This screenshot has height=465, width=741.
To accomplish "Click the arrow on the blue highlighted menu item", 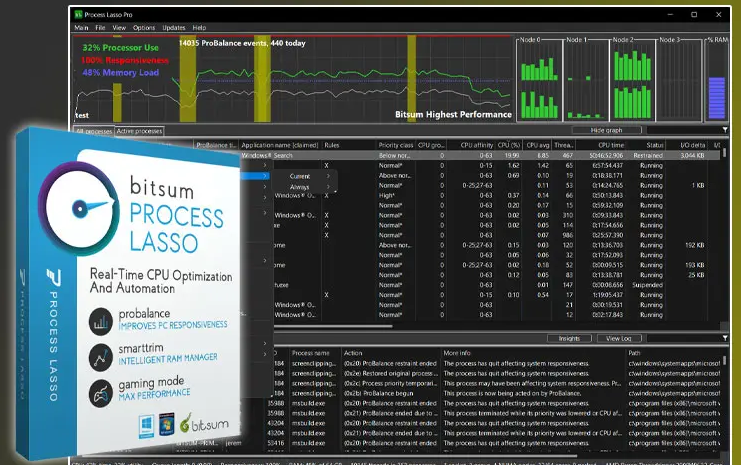I will tap(265, 176).
